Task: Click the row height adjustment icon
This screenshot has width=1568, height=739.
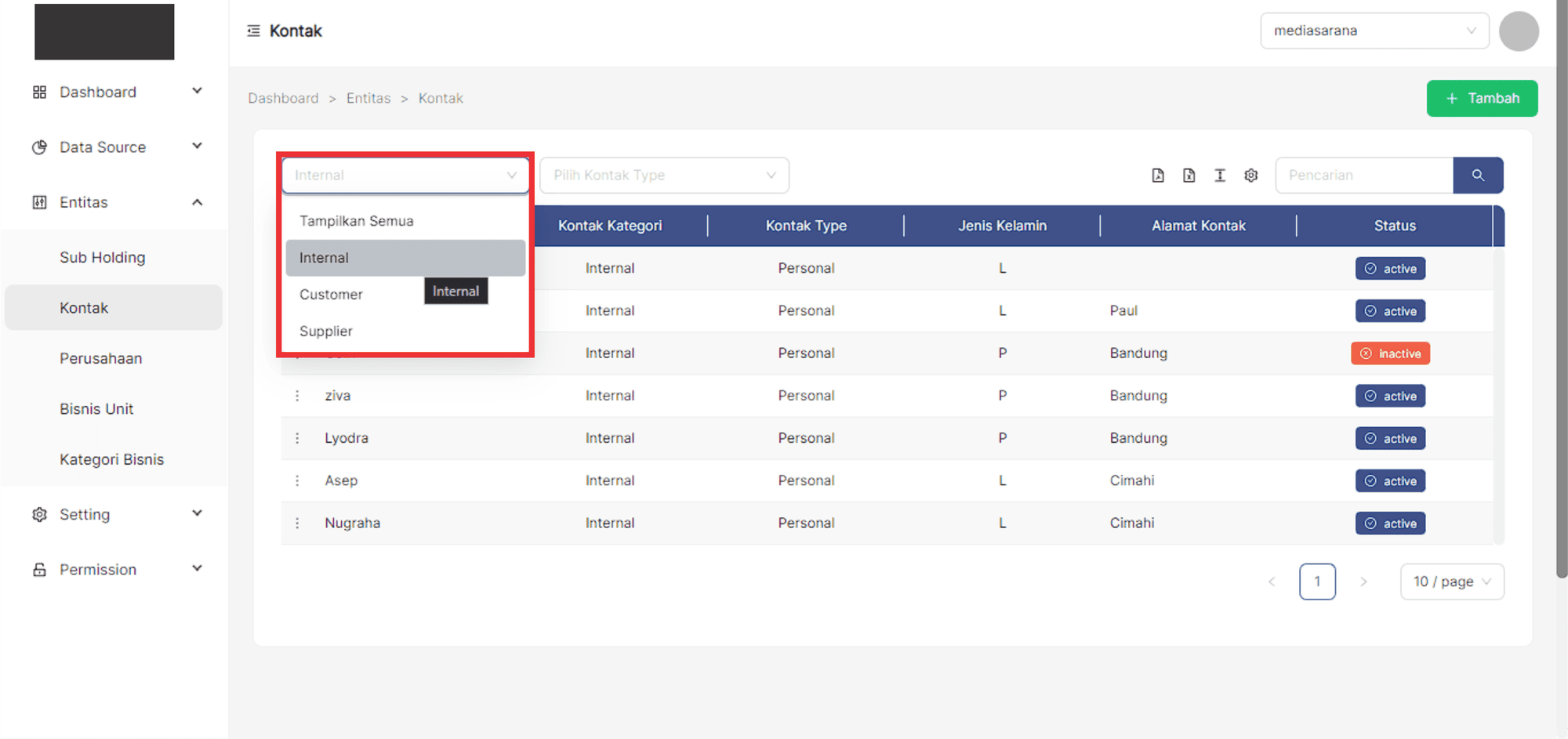Action: (x=1220, y=176)
